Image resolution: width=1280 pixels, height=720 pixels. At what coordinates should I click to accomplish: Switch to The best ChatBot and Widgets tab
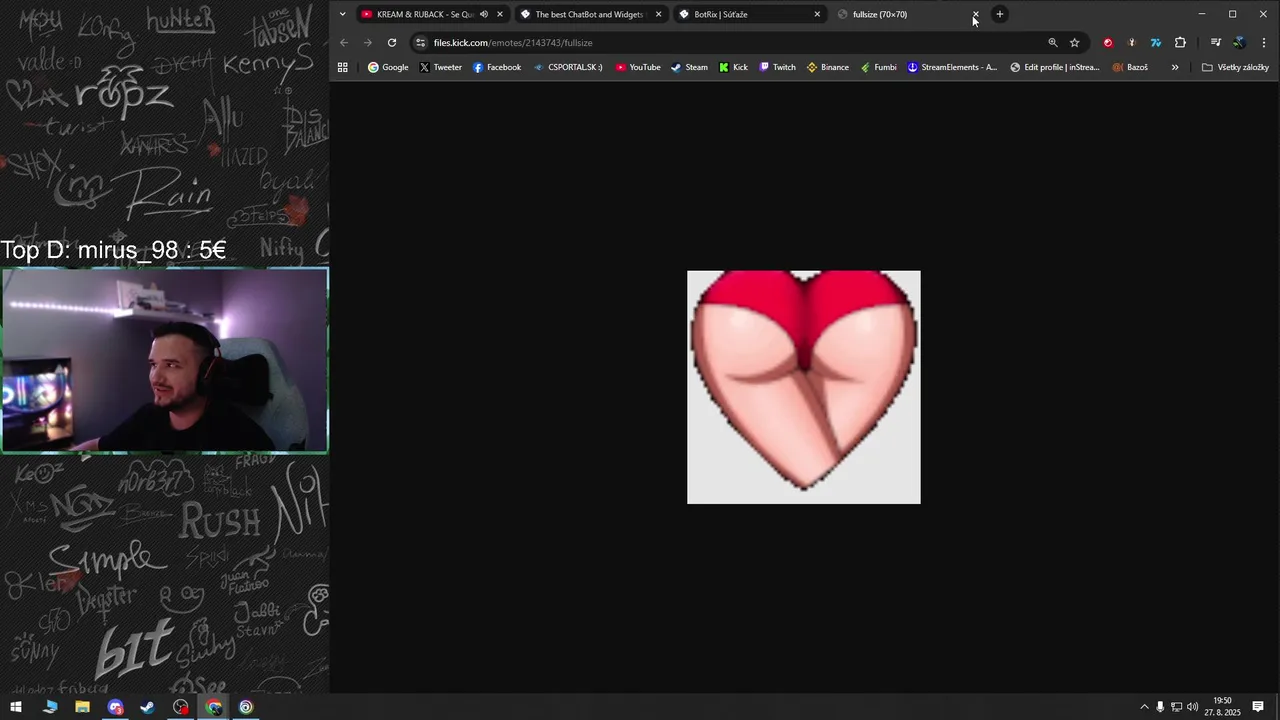(590, 14)
